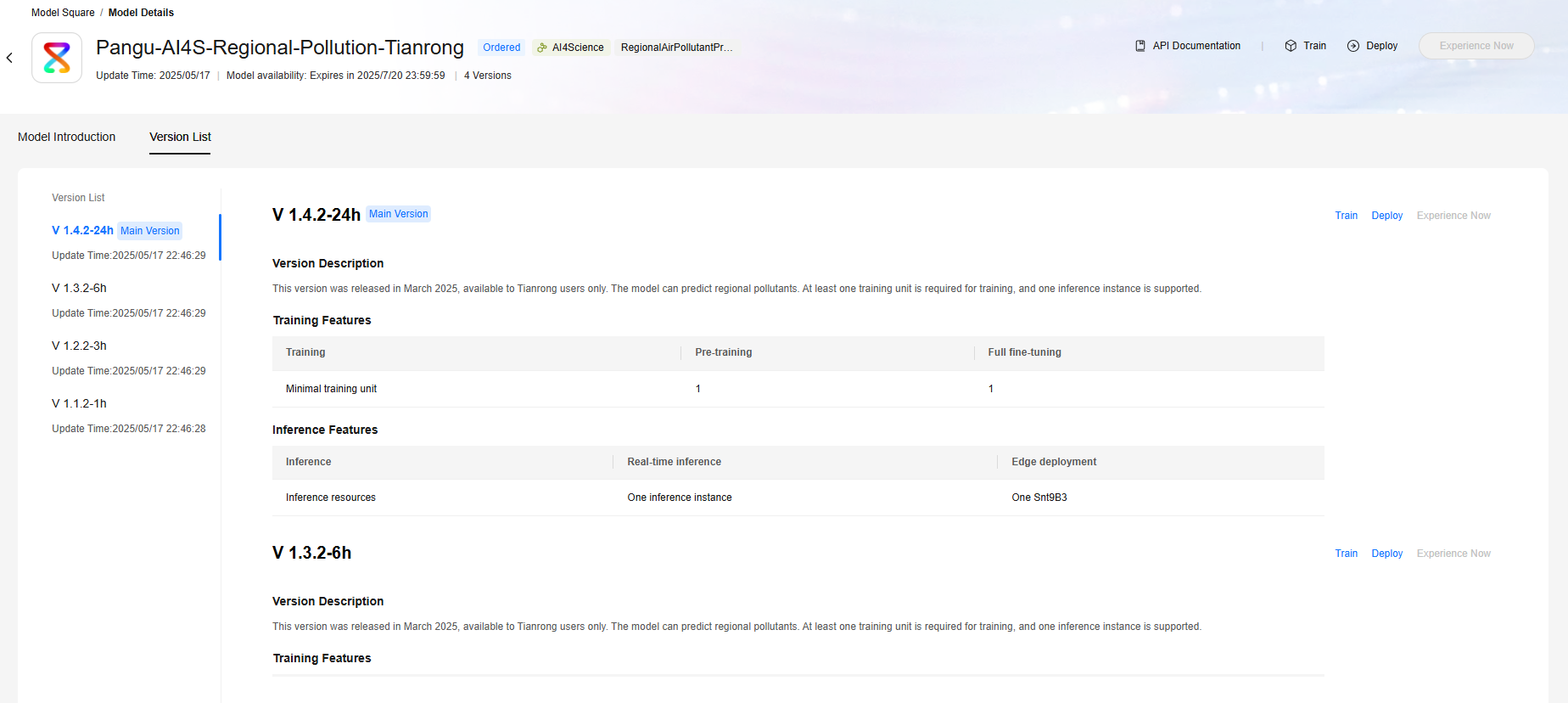Click the Real-time inference column header
The image size is (1568, 703).
[x=675, y=462]
